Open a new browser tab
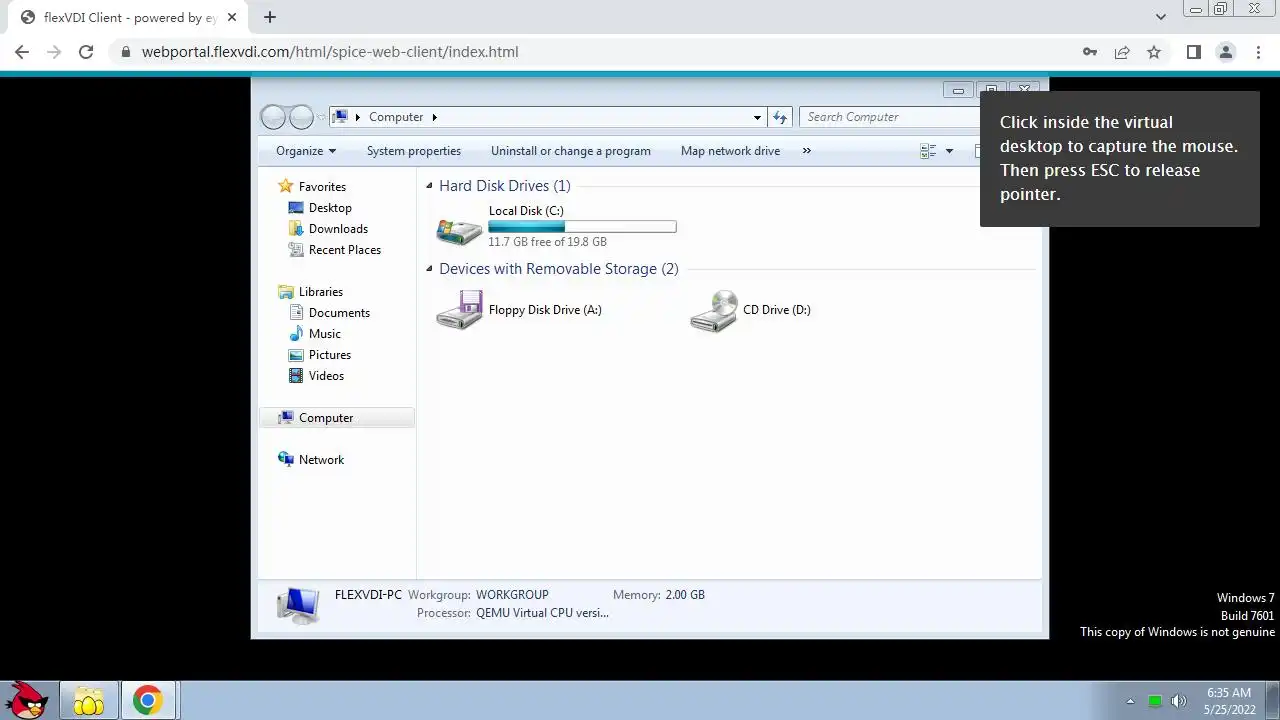Screen dimensions: 1280x720 [270, 17]
